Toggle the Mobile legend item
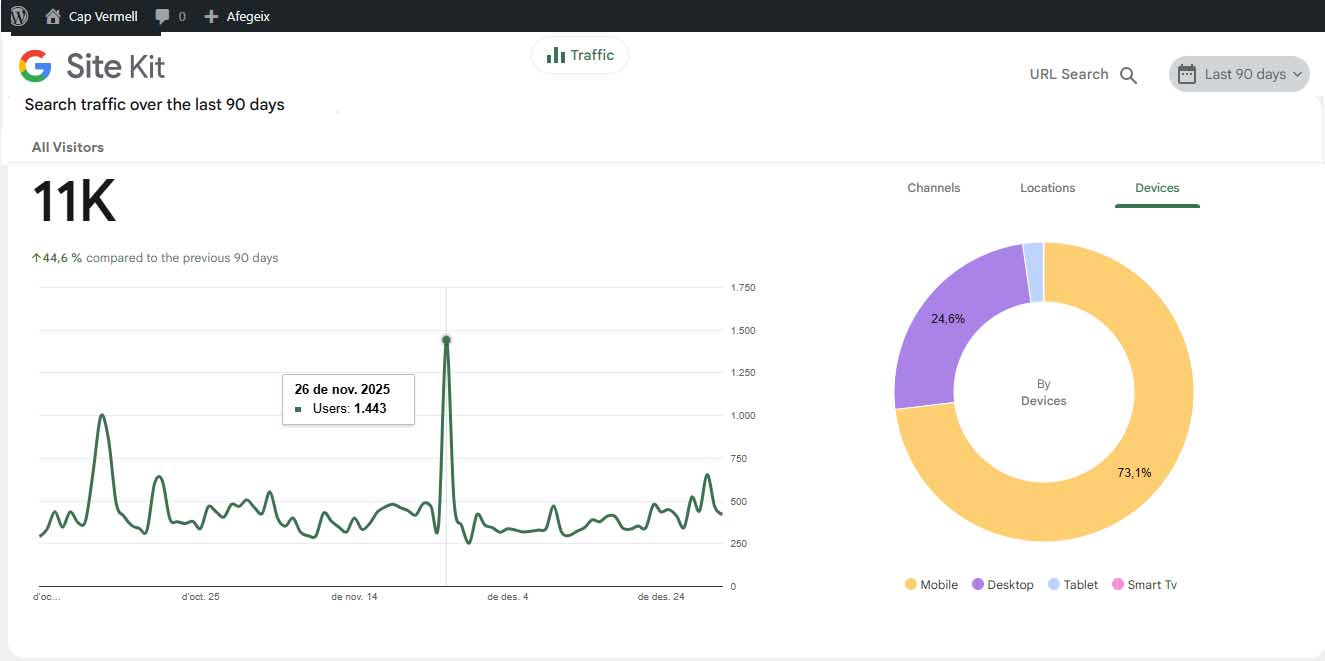Screen dimensions: 1325x661 tap(931, 585)
